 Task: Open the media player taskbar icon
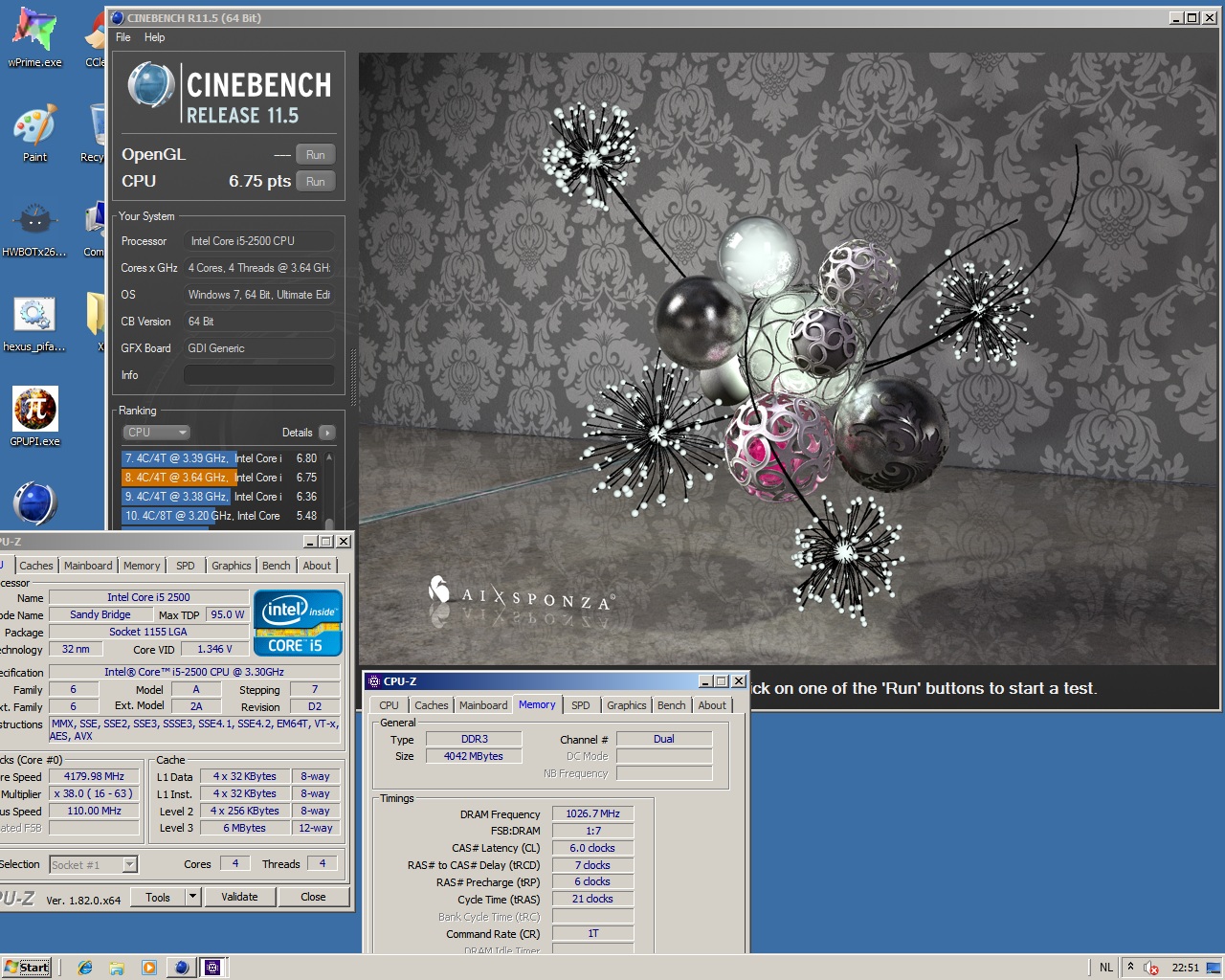click(148, 968)
